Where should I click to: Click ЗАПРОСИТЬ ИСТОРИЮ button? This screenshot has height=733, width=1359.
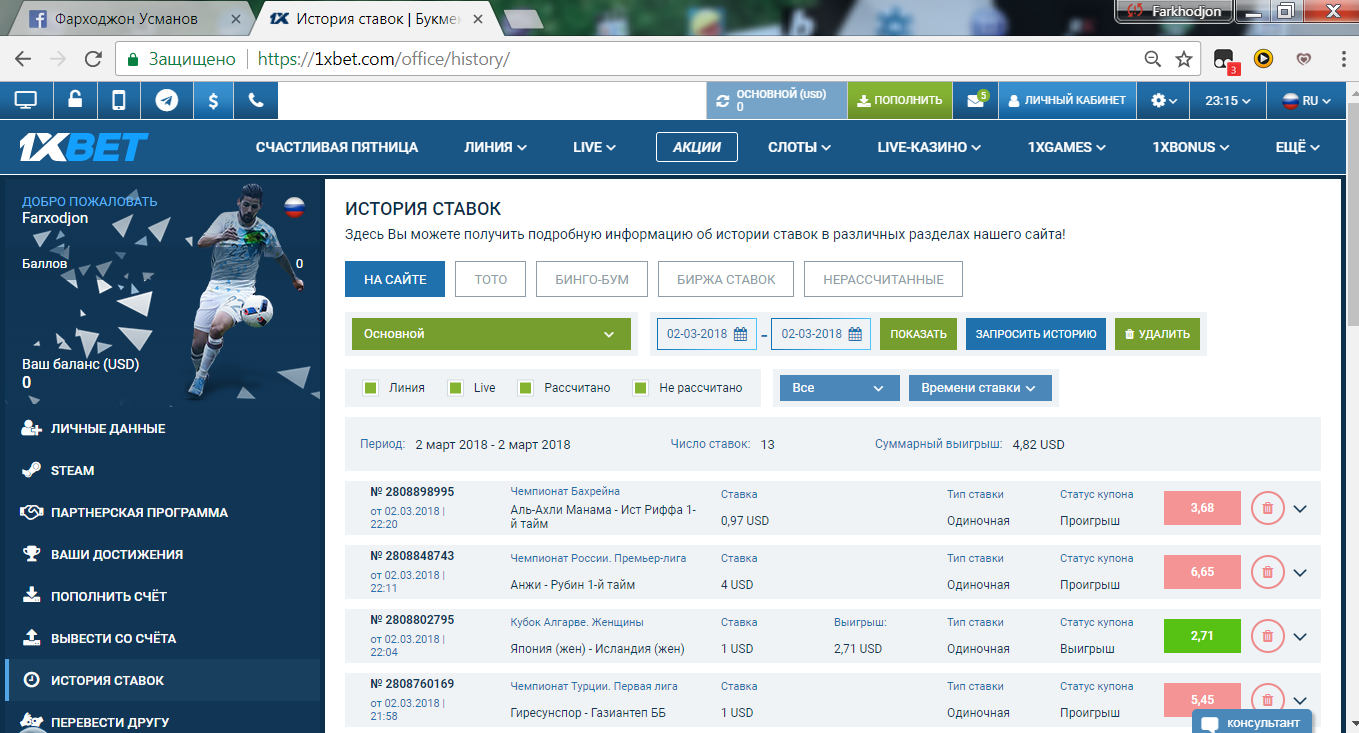tap(1036, 334)
